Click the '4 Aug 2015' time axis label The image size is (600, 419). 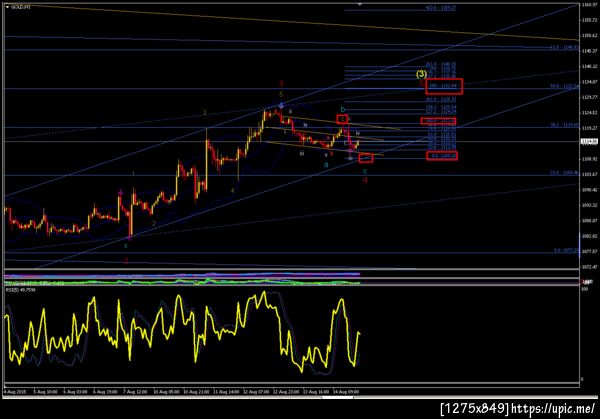coord(15,391)
